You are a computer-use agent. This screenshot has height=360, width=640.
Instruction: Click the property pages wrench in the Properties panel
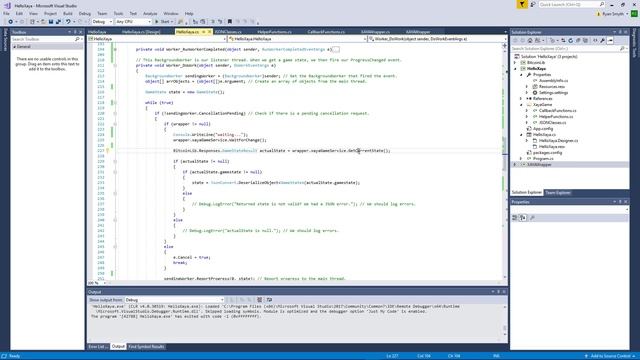pos(532,218)
